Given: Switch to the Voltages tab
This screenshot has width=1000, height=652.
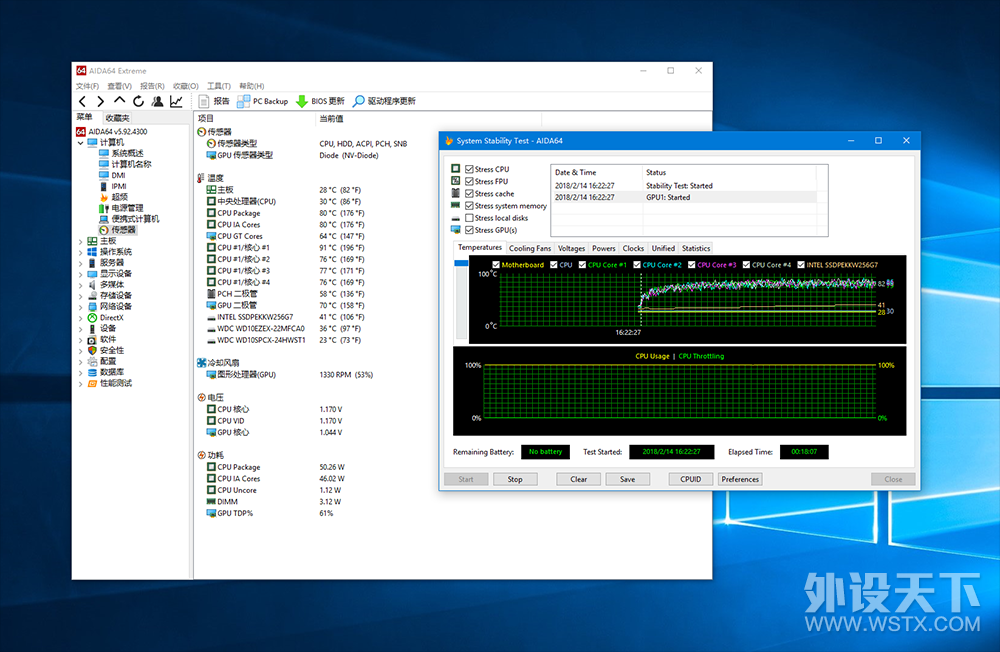Looking at the screenshot, I should pos(571,248).
